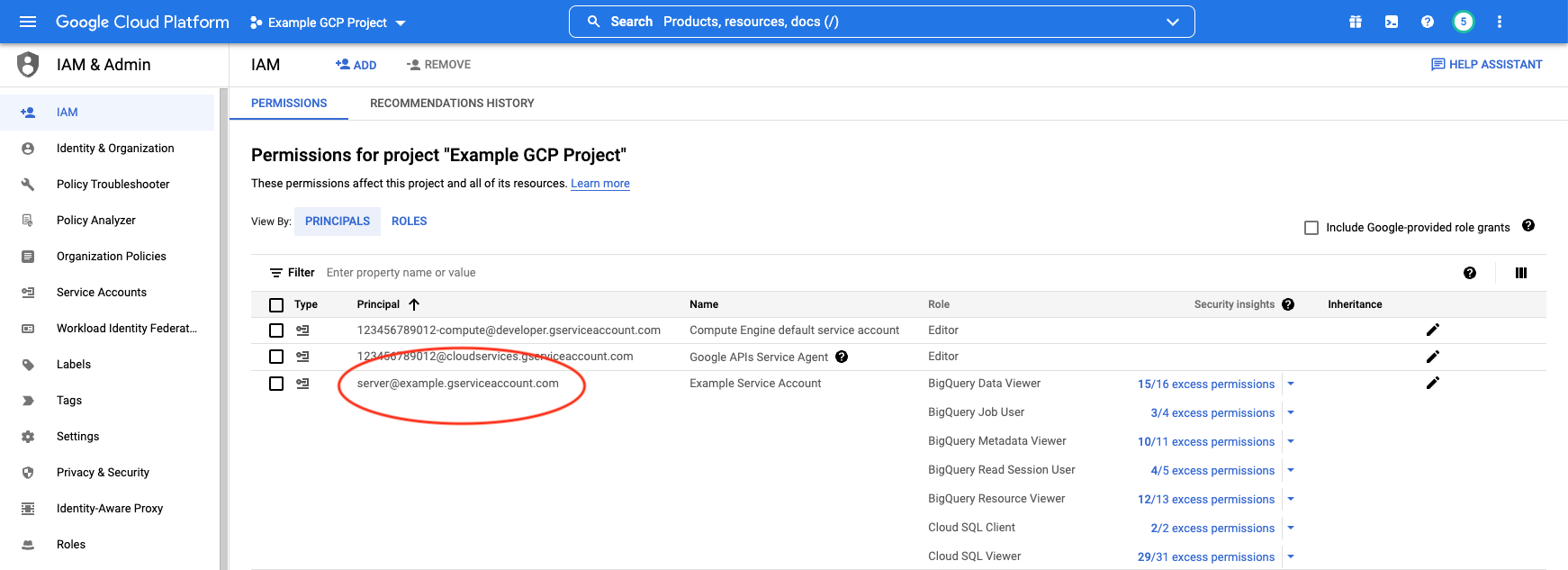This screenshot has width=1568, height=570.
Task: Expand the search bar dropdown chevron
Action: click(x=1173, y=22)
